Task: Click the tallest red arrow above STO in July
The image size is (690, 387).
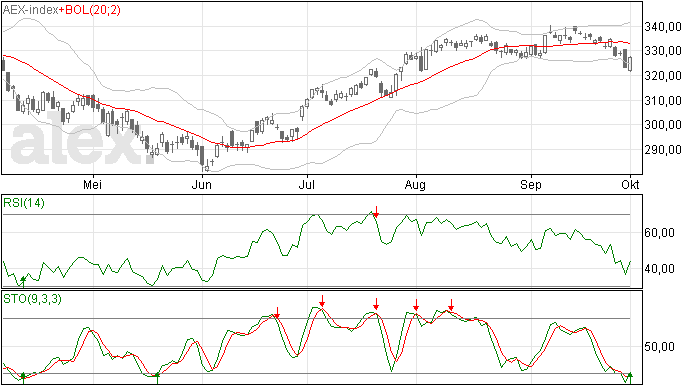Action: pyautogui.click(x=322, y=301)
